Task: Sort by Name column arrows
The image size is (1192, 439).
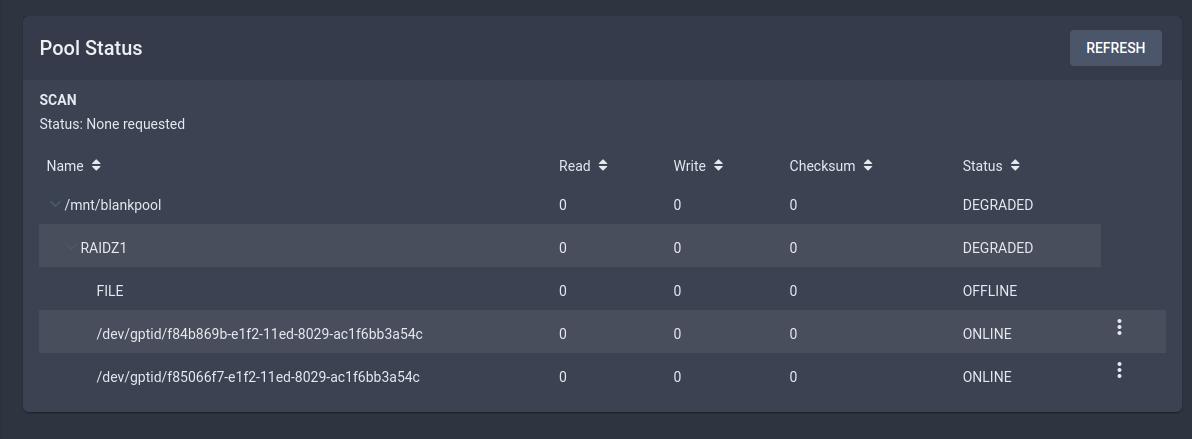Action: [x=96, y=165]
